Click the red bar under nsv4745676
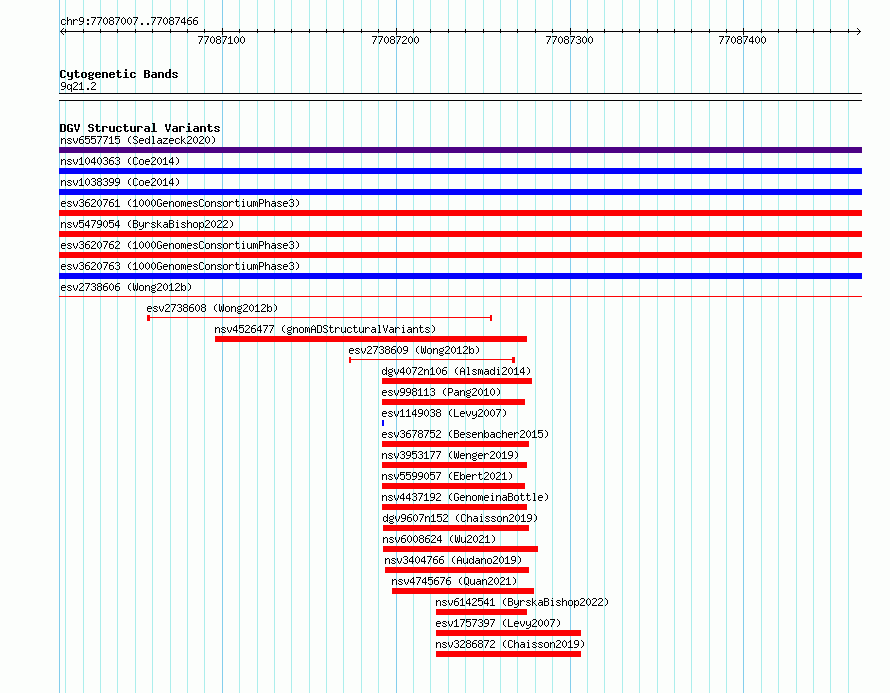Screen dimensions: 890x693 (463, 591)
